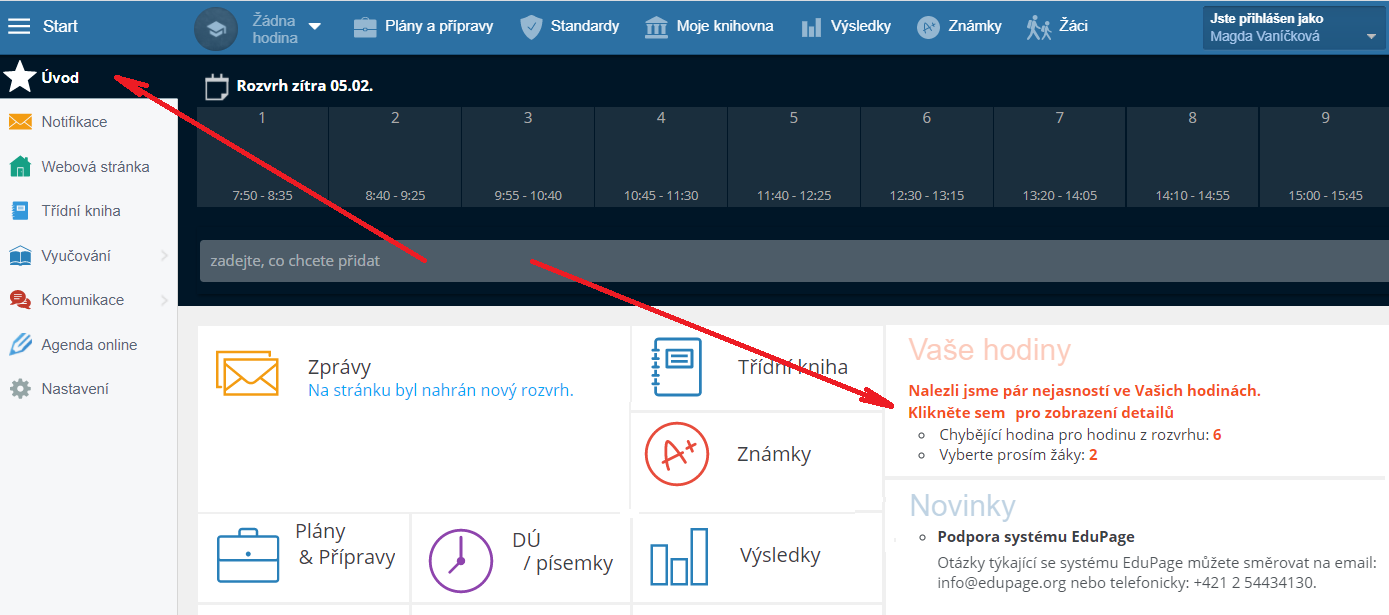Open the Výsledky tile label
1389x615 pixels.
click(x=780, y=555)
